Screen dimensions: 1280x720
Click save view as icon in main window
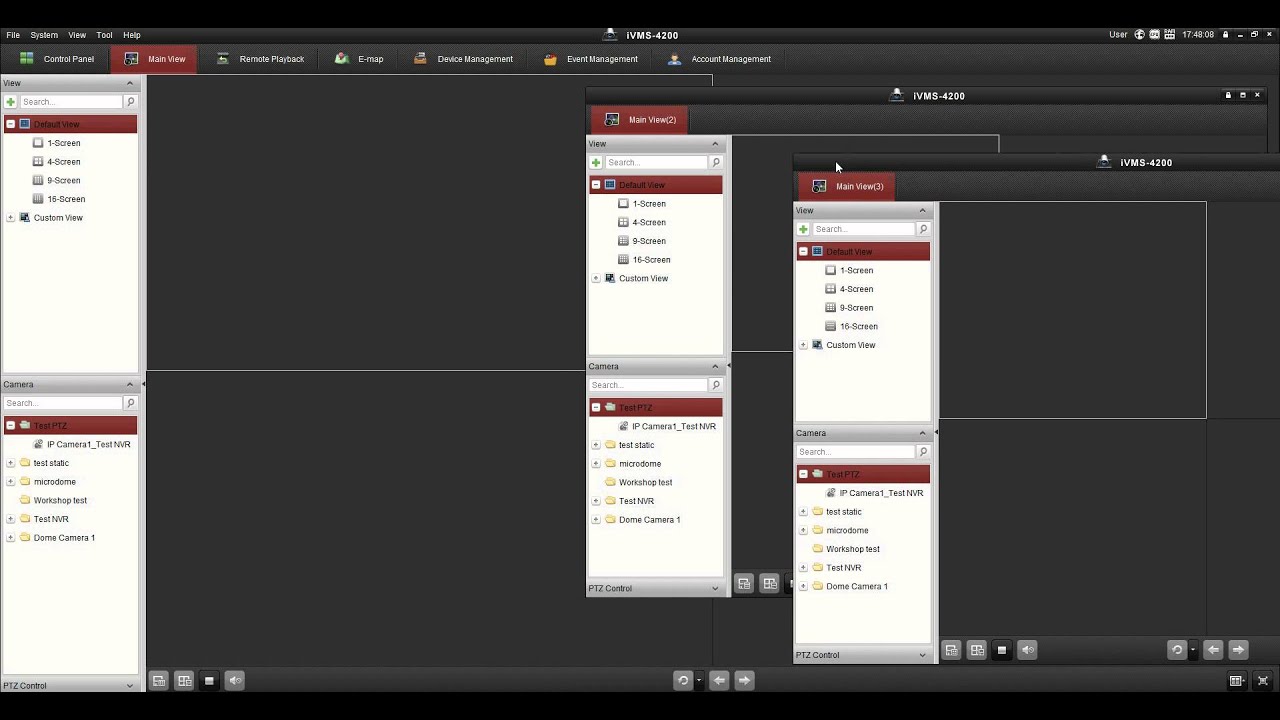coord(184,681)
